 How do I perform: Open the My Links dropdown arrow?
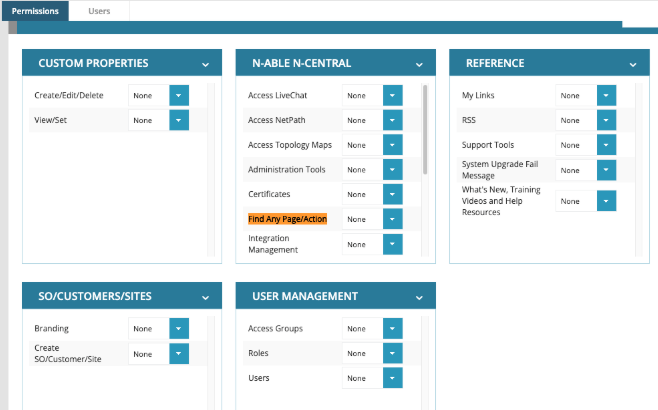[x=606, y=96]
